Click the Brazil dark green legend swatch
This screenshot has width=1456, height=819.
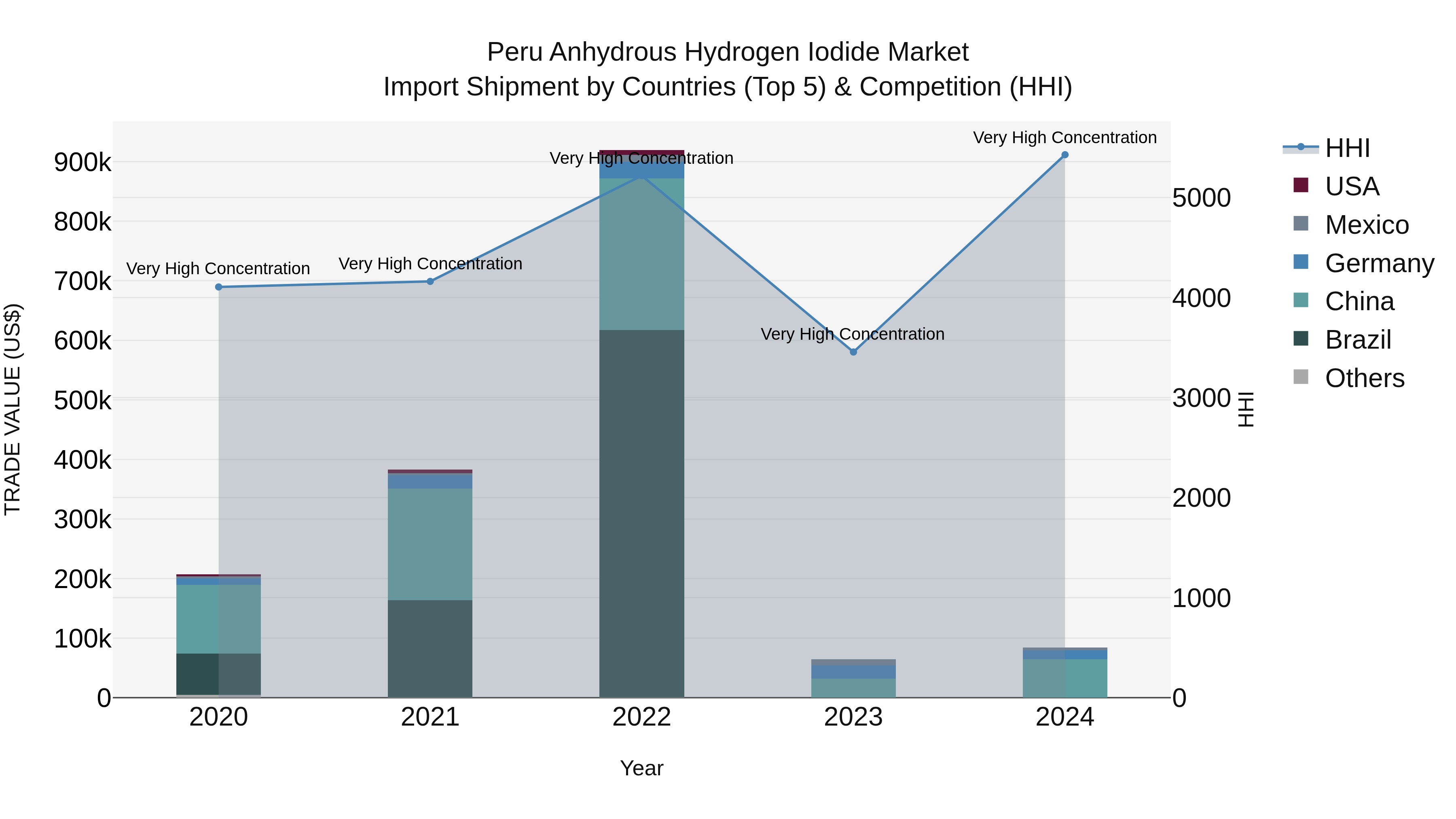(x=1301, y=339)
